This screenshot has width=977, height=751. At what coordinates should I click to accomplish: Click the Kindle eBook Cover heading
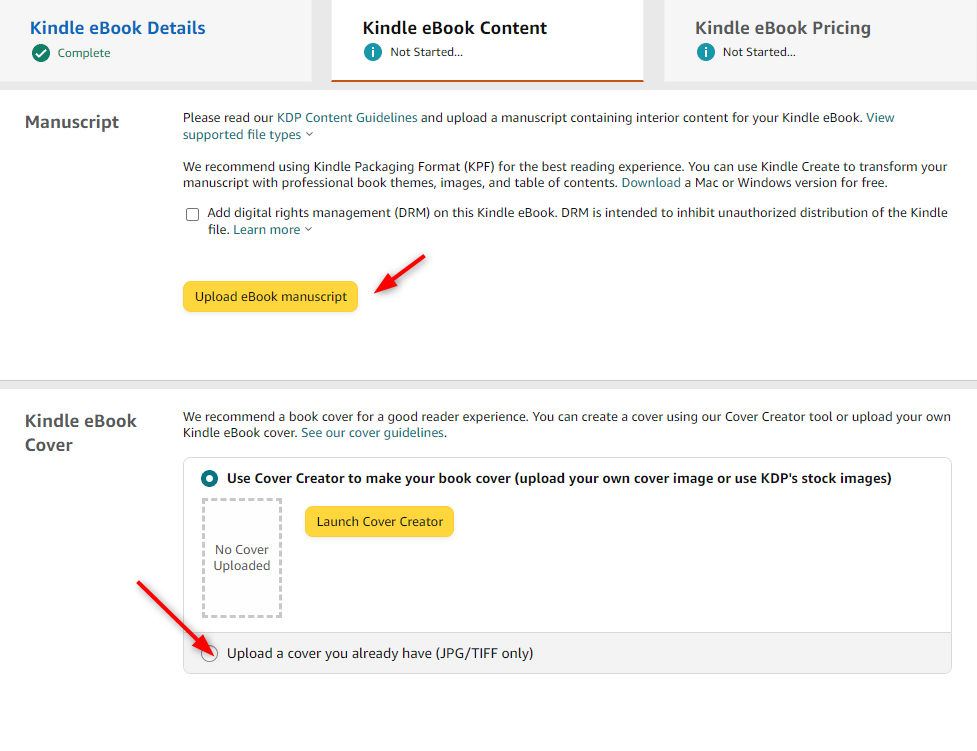[80, 433]
